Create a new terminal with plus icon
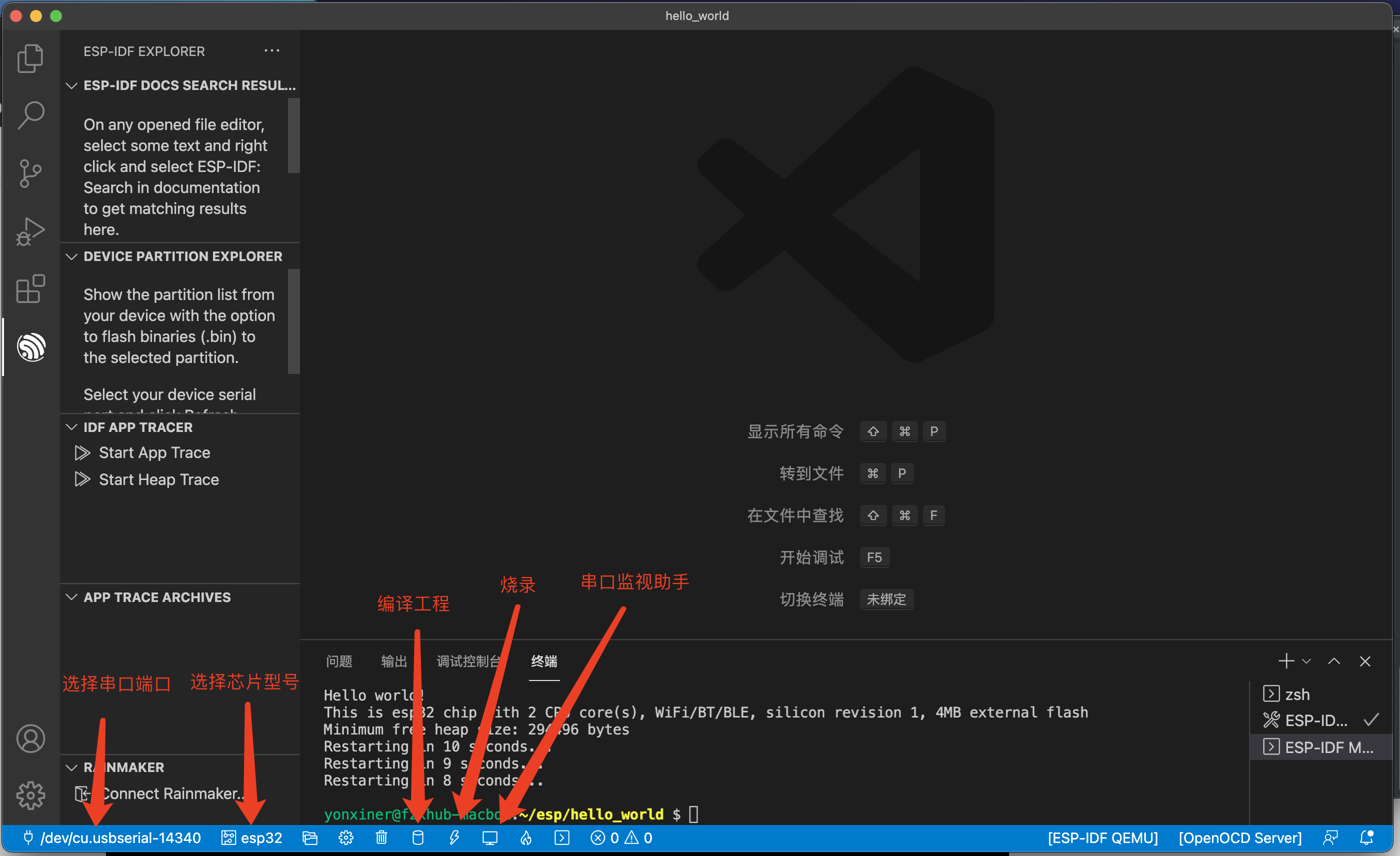This screenshot has width=1400, height=856. [1286, 660]
